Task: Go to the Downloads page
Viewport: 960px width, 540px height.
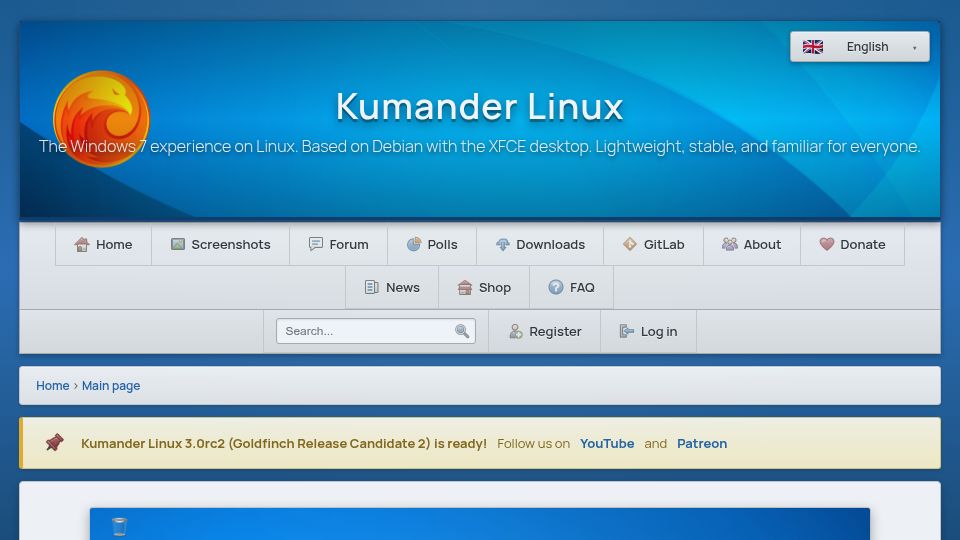Action: tap(540, 244)
